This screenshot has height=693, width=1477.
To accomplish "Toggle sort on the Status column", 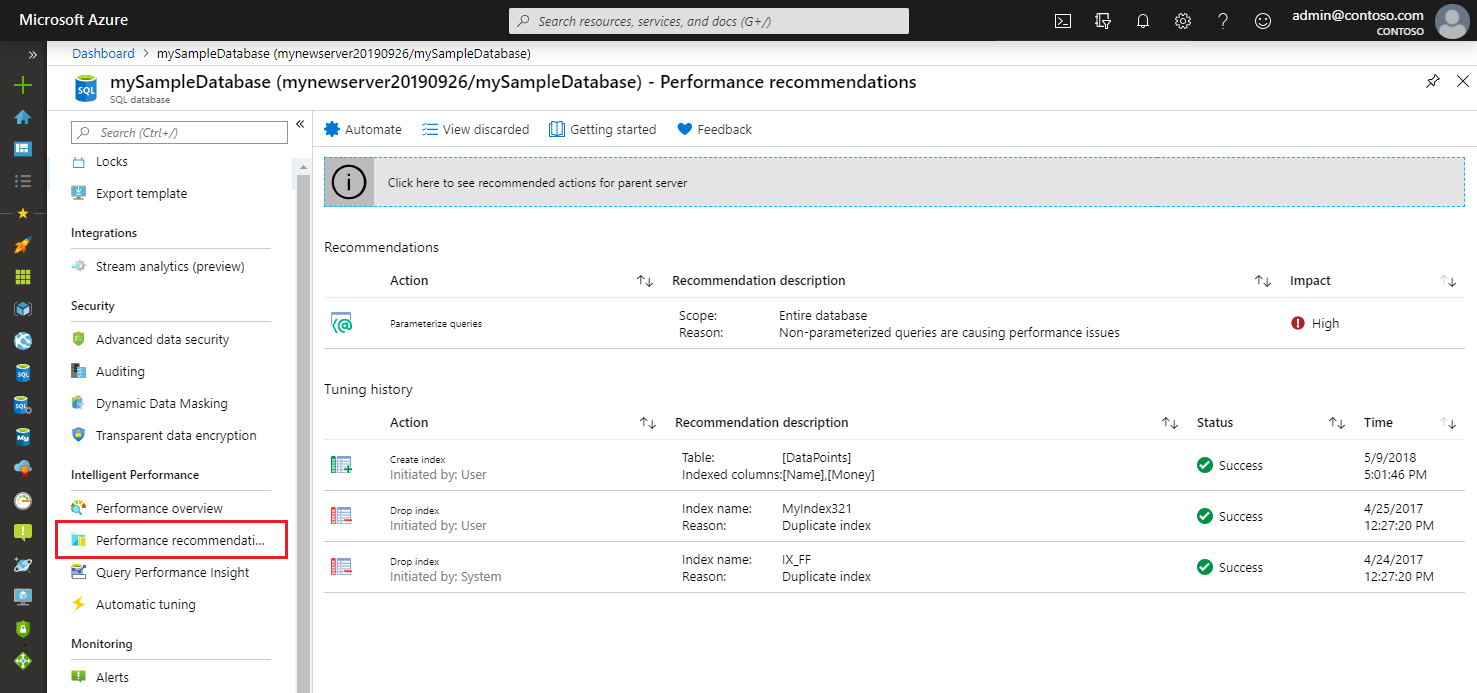I will pos(1337,423).
